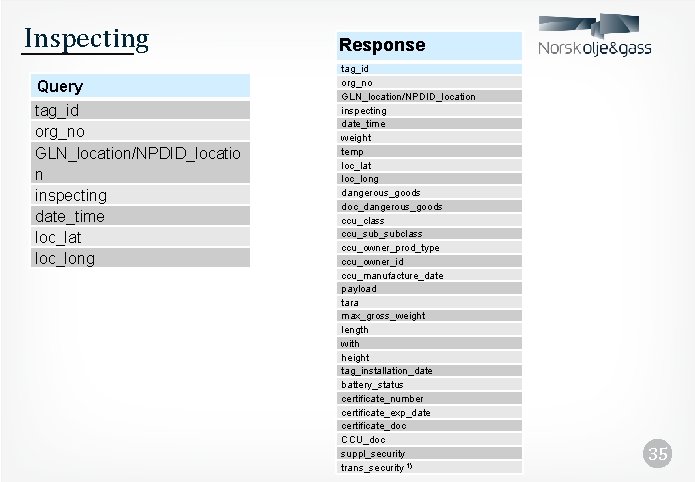Select the 'with' row

429,343
